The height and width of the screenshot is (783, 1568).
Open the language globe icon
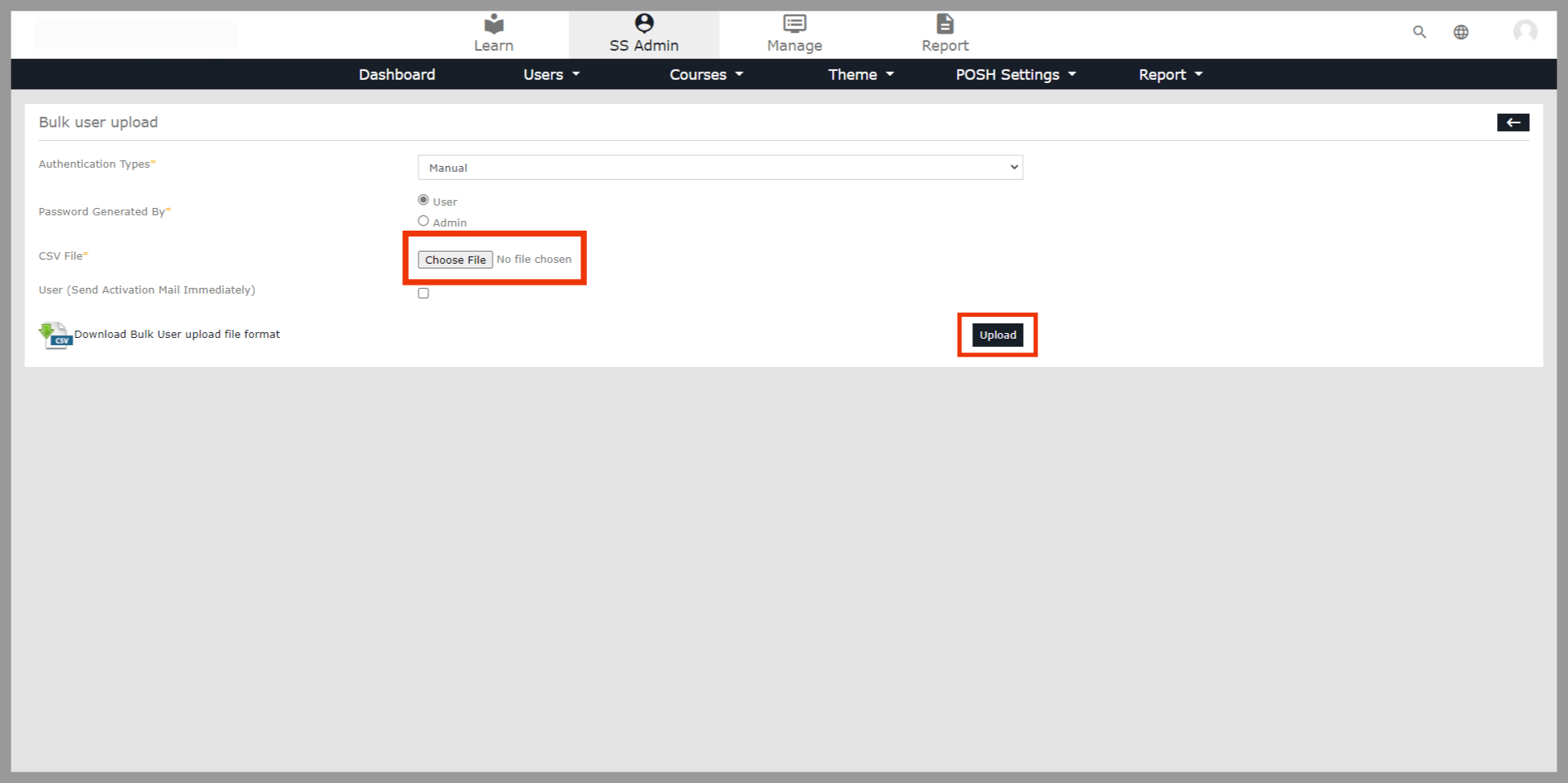1461,32
